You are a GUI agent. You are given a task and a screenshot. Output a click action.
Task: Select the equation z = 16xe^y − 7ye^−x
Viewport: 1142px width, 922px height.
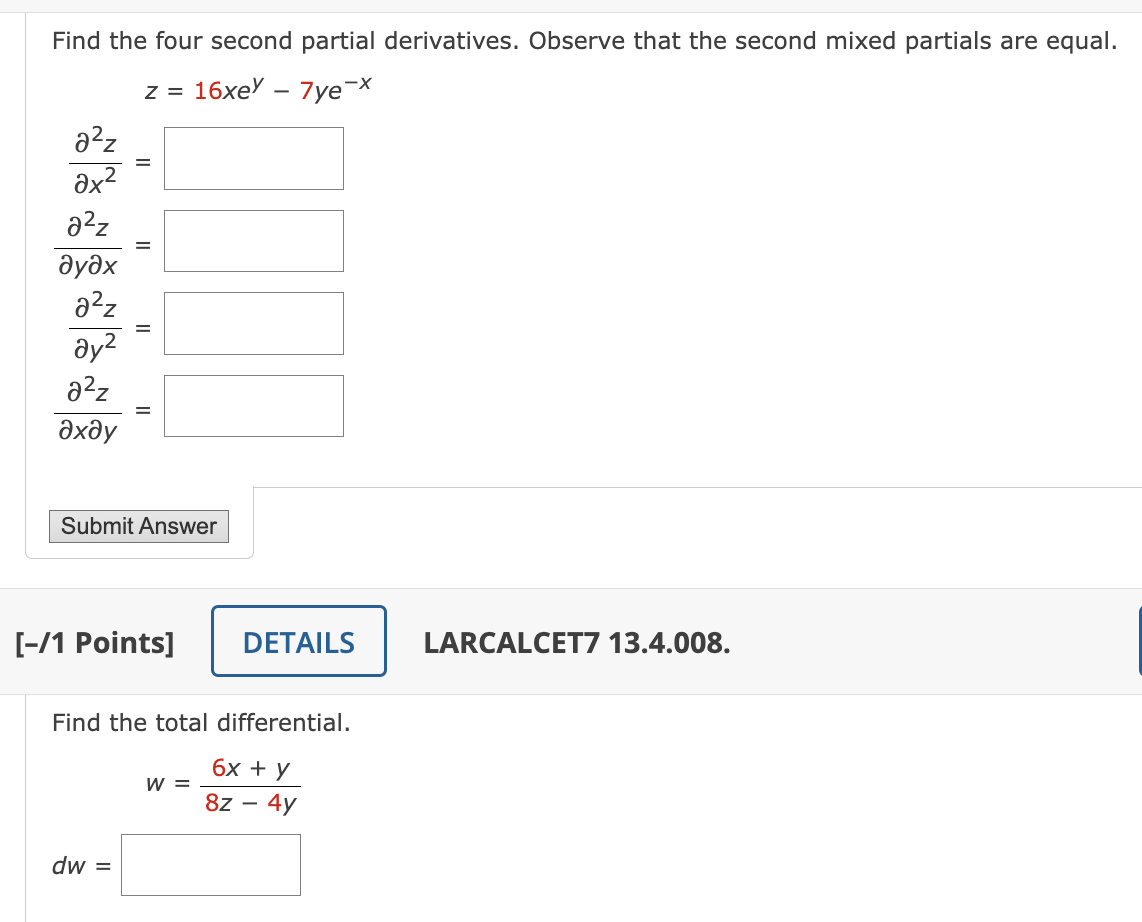click(x=258, y=87)
